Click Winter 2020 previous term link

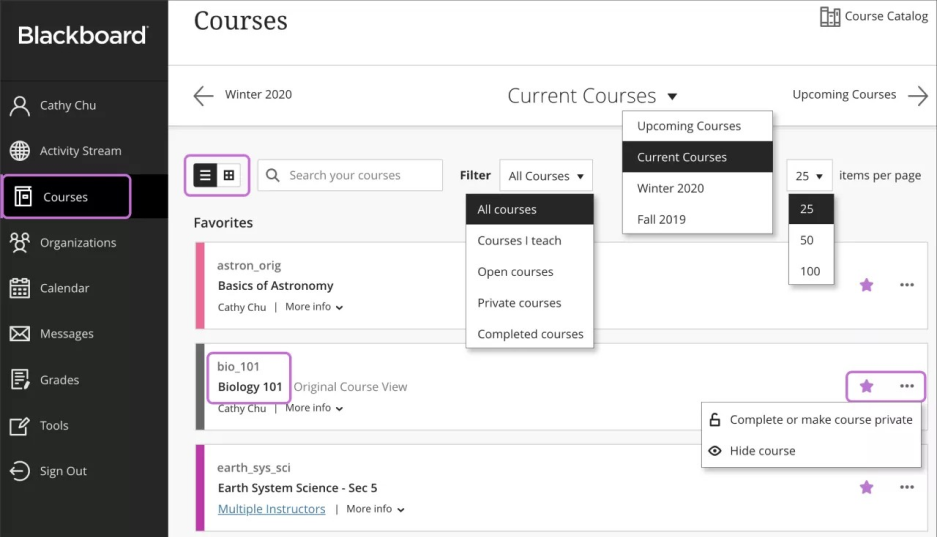coord(258,94)
